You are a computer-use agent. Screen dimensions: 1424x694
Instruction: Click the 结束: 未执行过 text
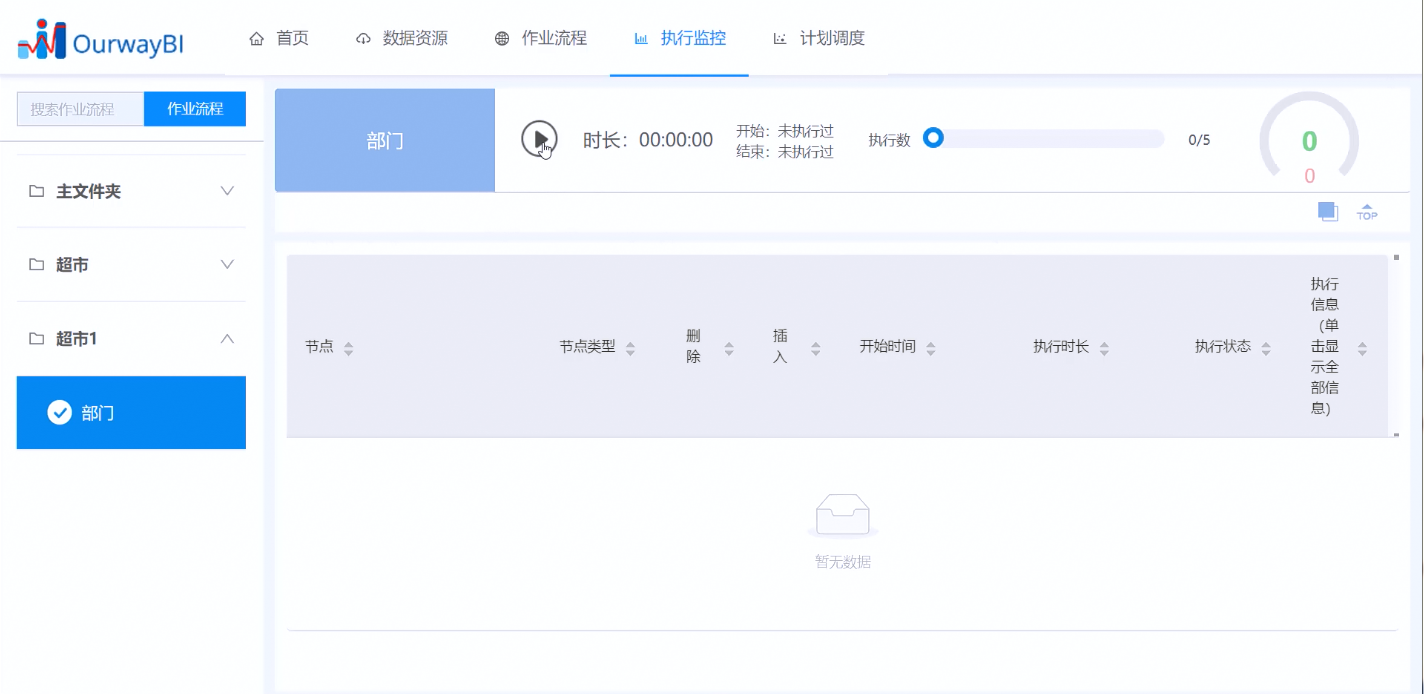point(785,152)
